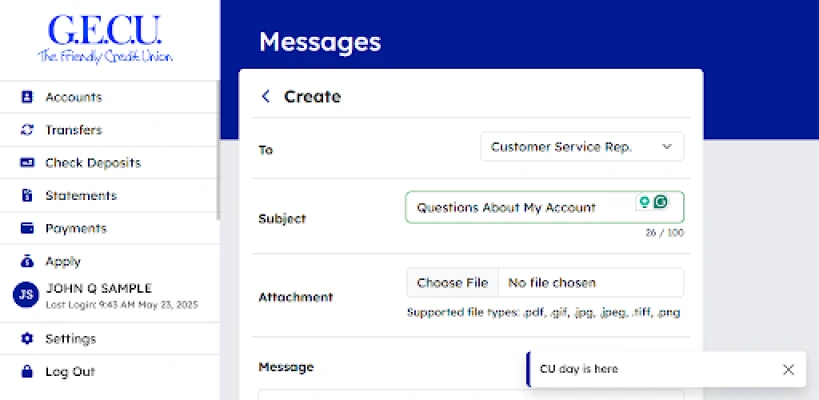Open the Customer Service Rep. recipient dropdown
This screenshot has width=819, height=400.
(582, 147)
